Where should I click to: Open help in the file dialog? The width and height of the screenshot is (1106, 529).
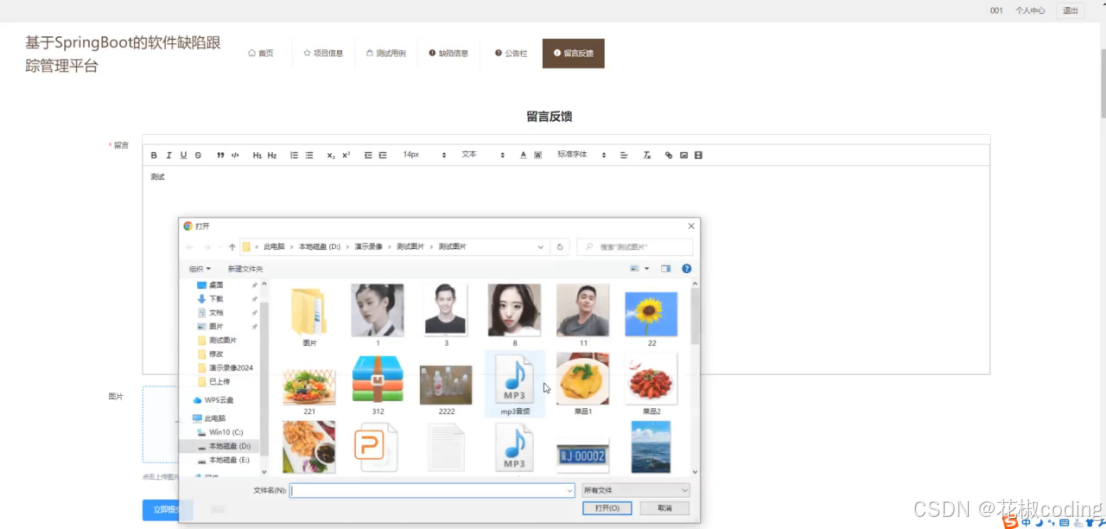click(686, 269)
